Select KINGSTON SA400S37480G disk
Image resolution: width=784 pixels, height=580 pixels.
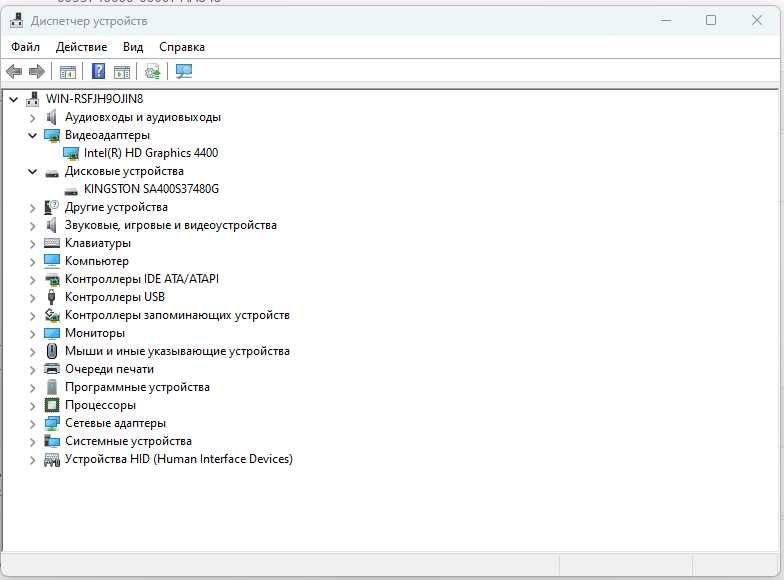pyautogui.click(x=151, y=189)
